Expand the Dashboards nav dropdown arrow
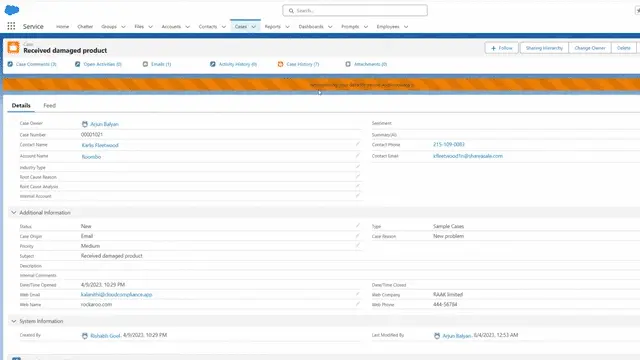 click(330, 27)
